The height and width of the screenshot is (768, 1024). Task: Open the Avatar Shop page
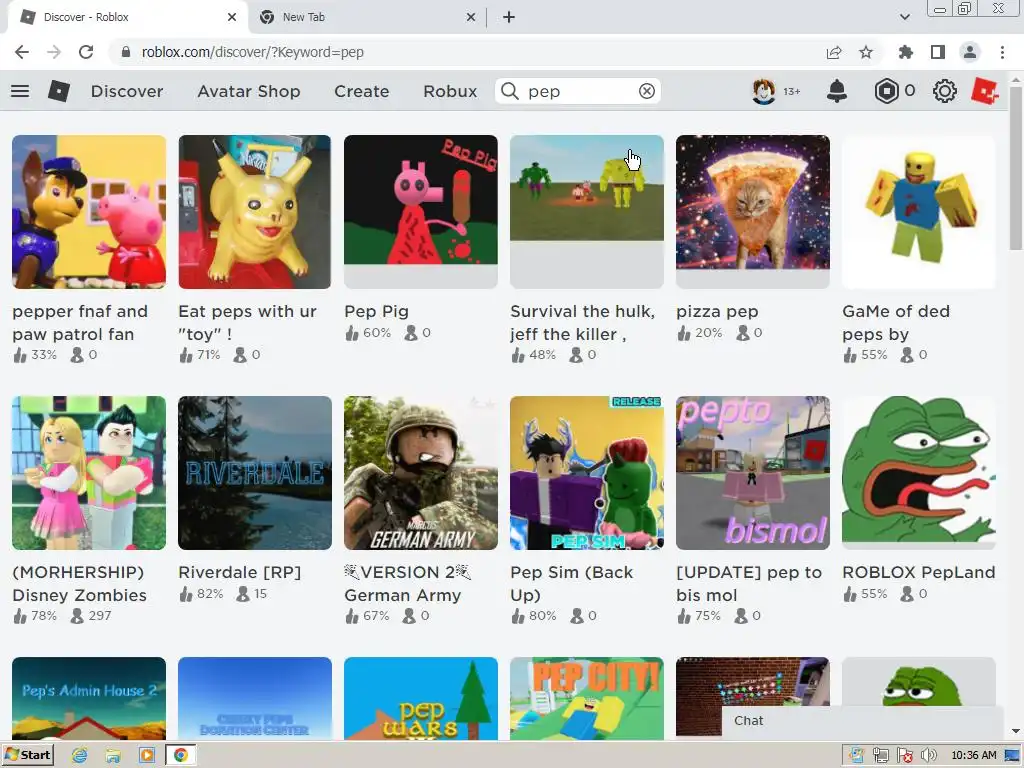[x=249, y=91]
